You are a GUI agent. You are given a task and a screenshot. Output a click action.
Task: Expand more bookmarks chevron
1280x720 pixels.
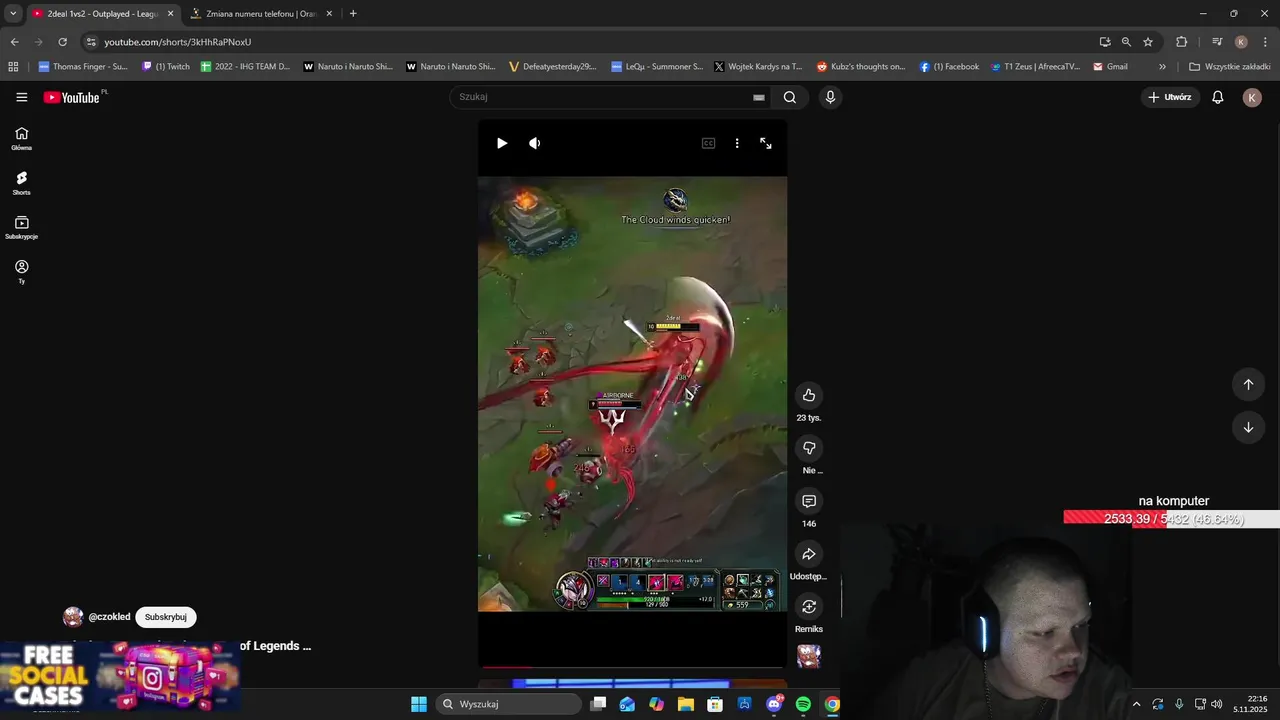pyautogui.click(x=1162, y=67)
